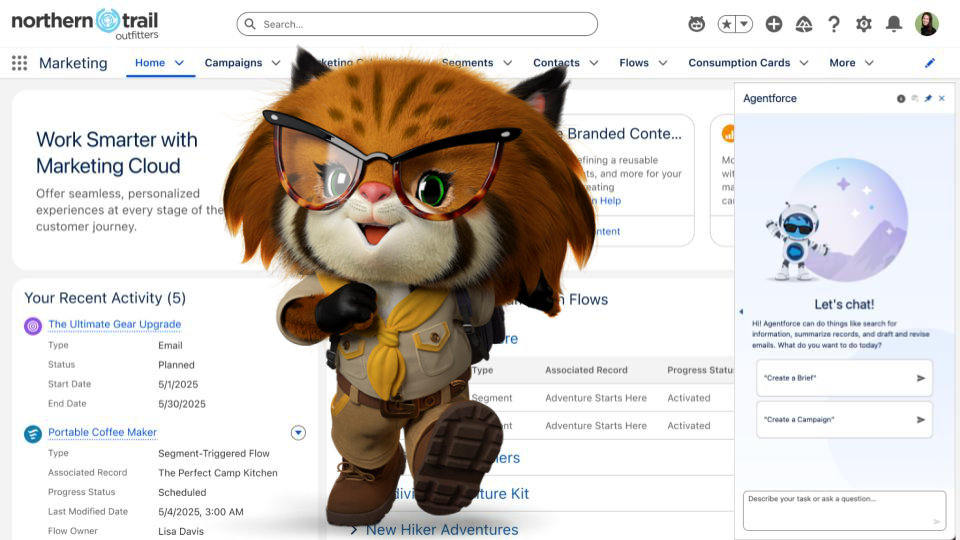Open the More navigation menu
The width and height of the screenshot is (960, 540).
coord(851,62)
